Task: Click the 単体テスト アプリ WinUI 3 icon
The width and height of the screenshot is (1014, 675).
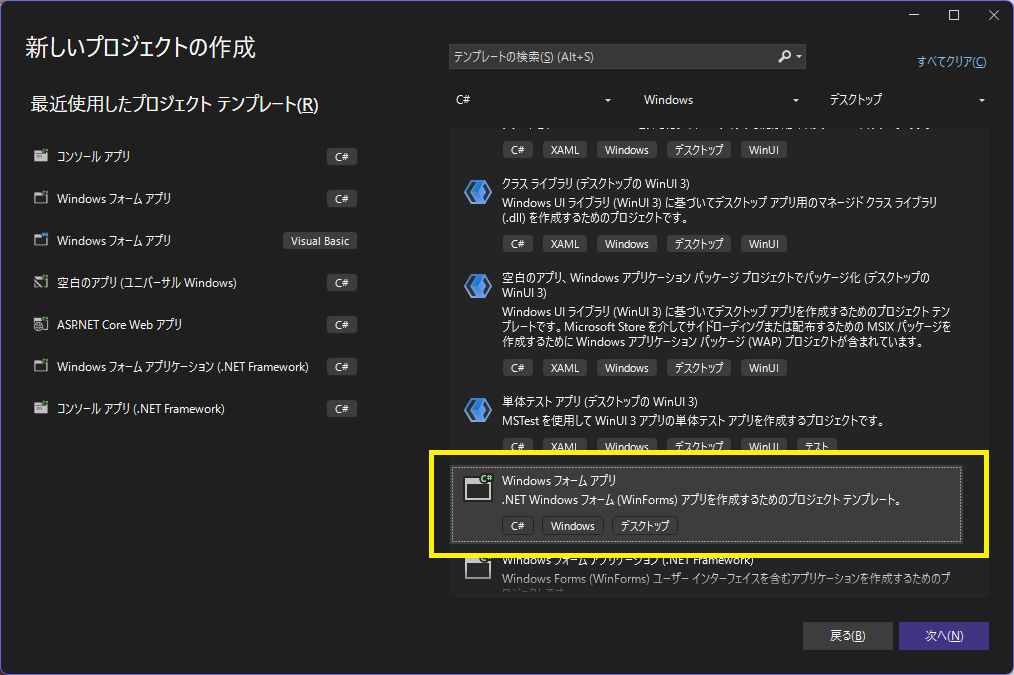Action: click(x=477, y=409)
